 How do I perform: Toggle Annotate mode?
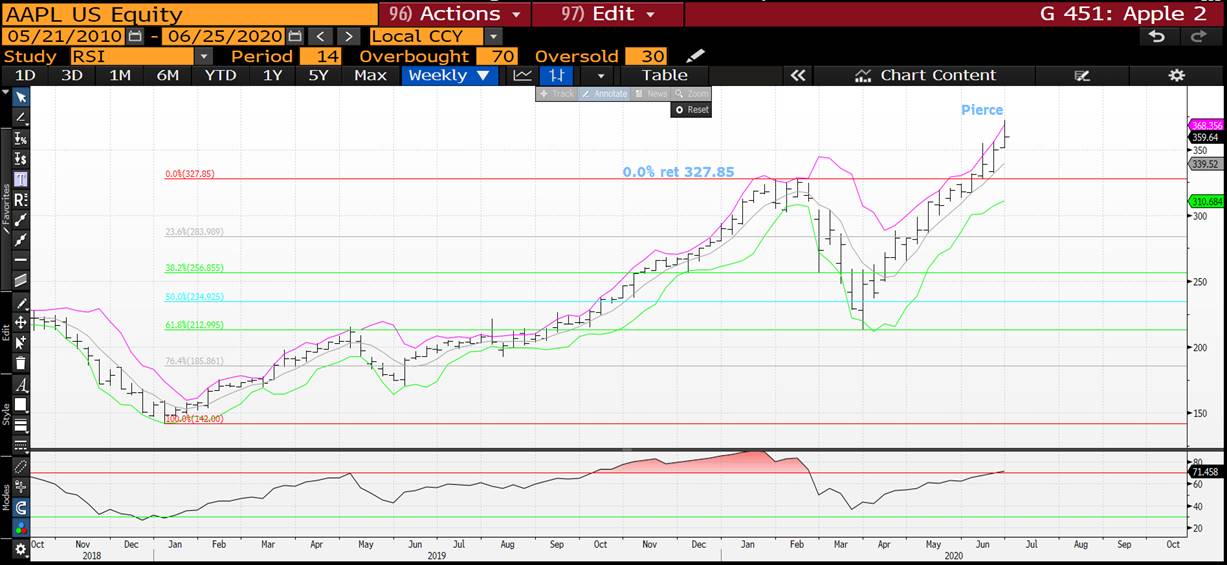pyautogui.click(x=603, y=93)
